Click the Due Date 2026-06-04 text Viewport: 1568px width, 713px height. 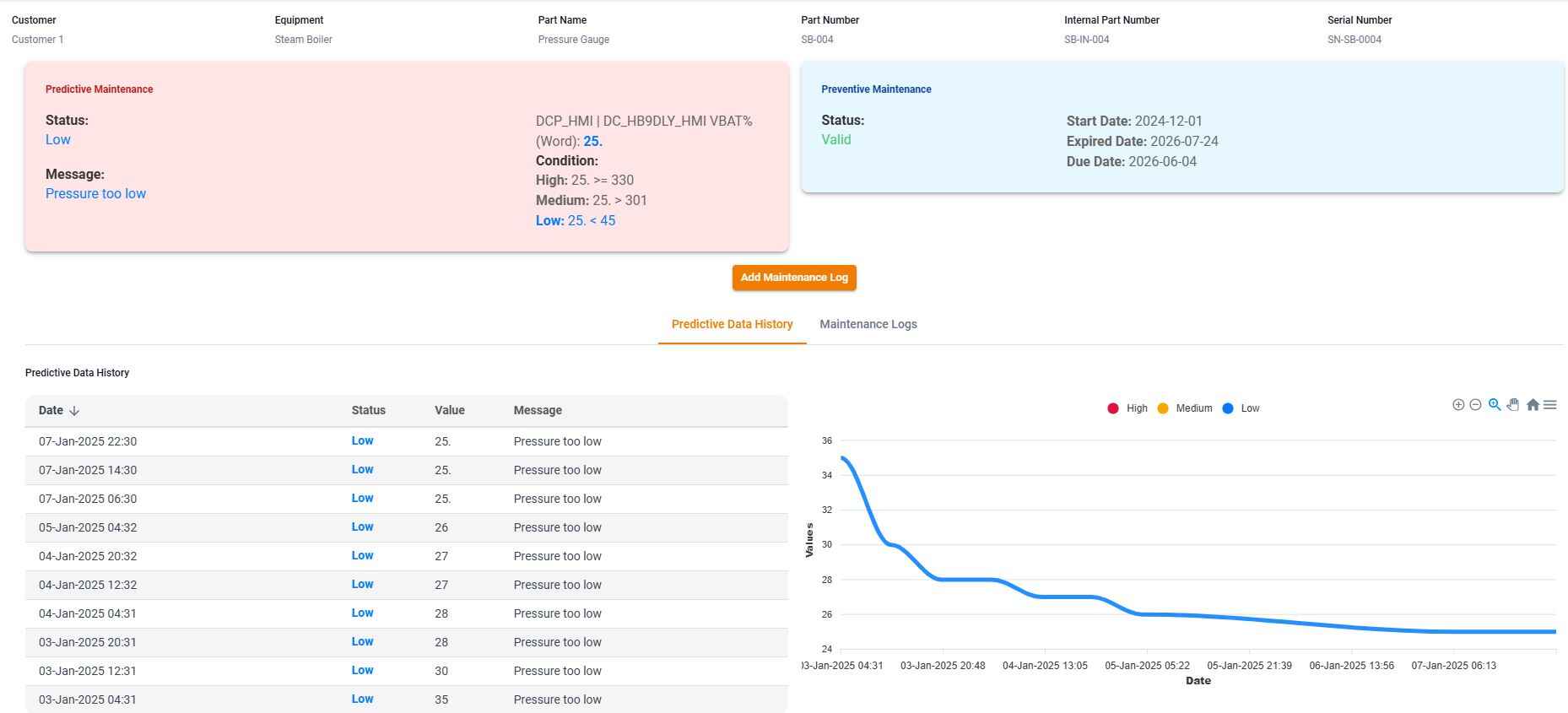click(1131, 162)
